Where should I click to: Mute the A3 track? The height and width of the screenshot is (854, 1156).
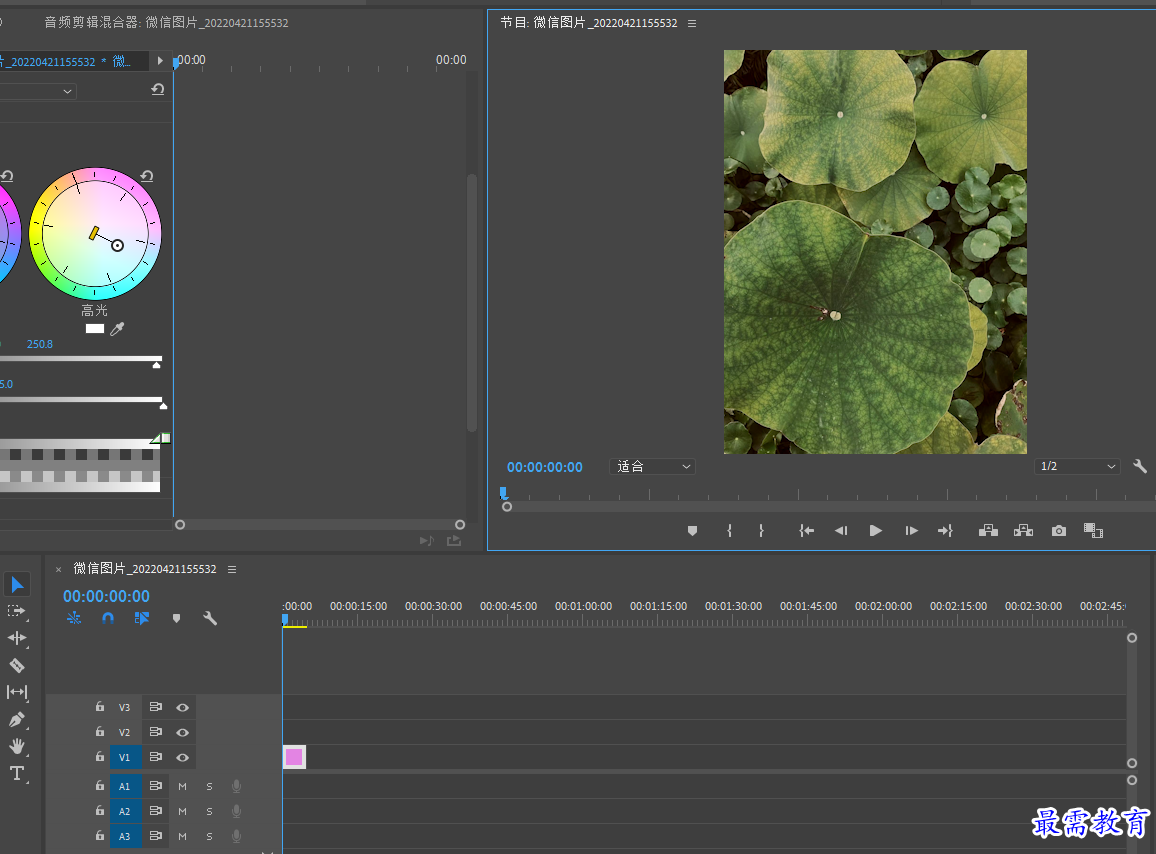[x=182, y=836]
